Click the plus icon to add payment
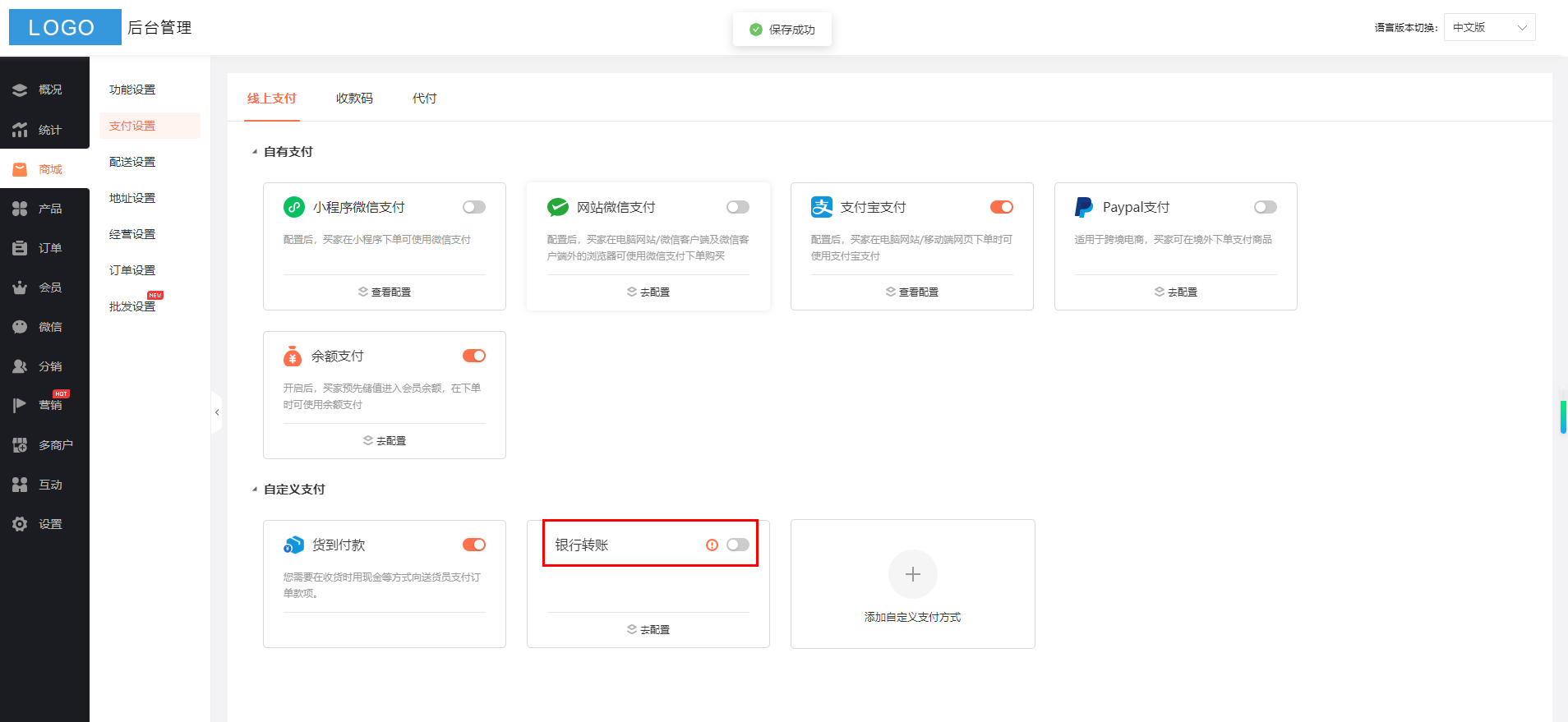 click(x=913, y=574)
